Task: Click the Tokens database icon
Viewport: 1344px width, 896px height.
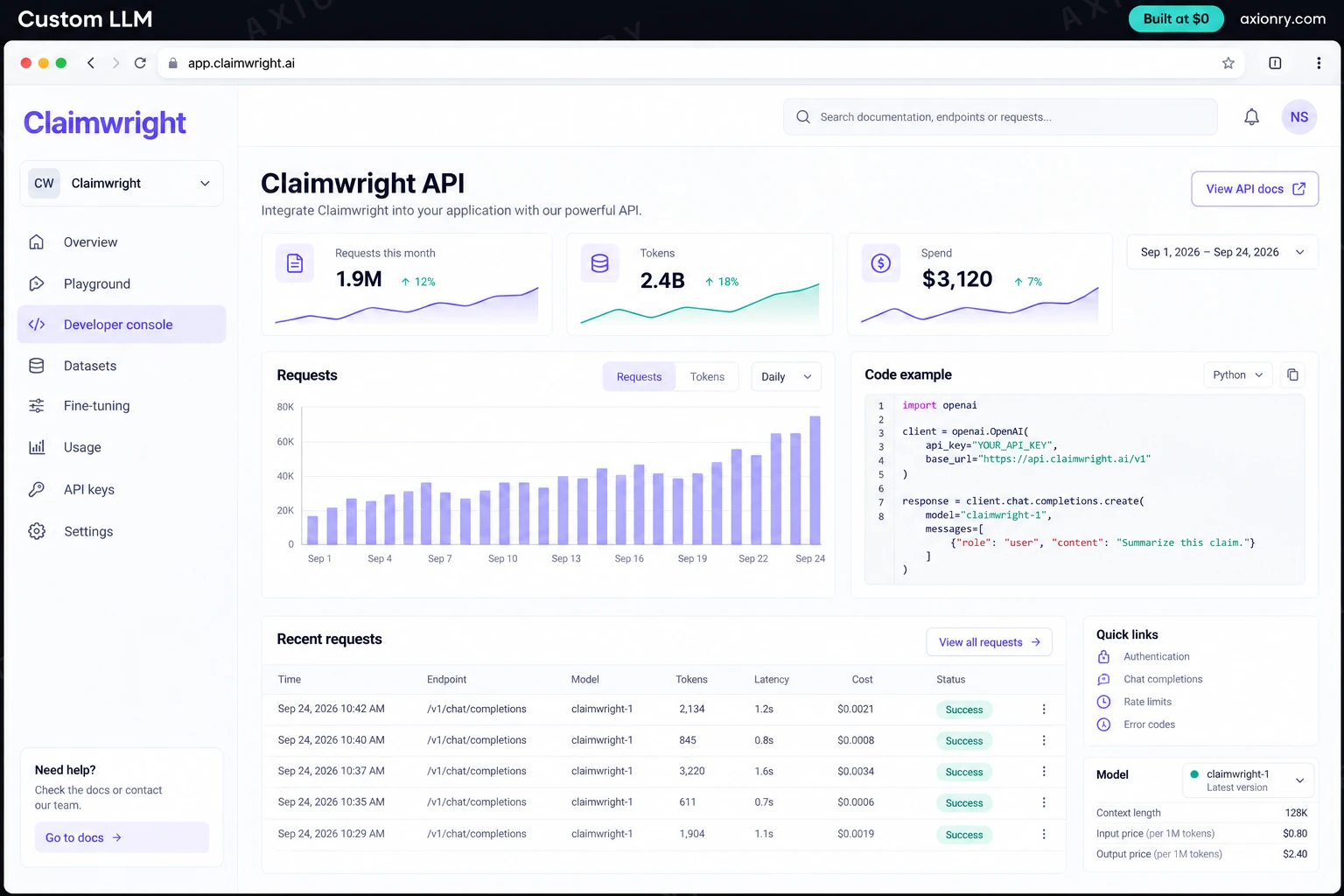Action: click(x=600, y=262)
